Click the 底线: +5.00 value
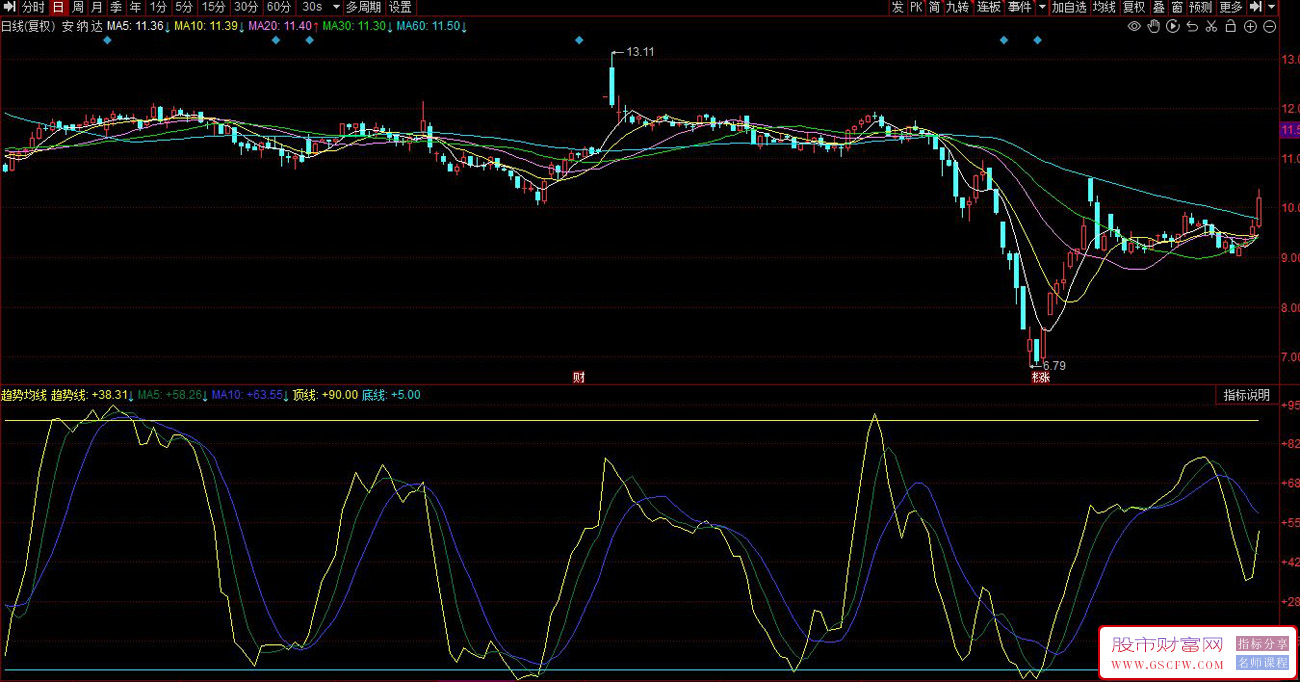The image size is (1300, 682). (391, 395)
